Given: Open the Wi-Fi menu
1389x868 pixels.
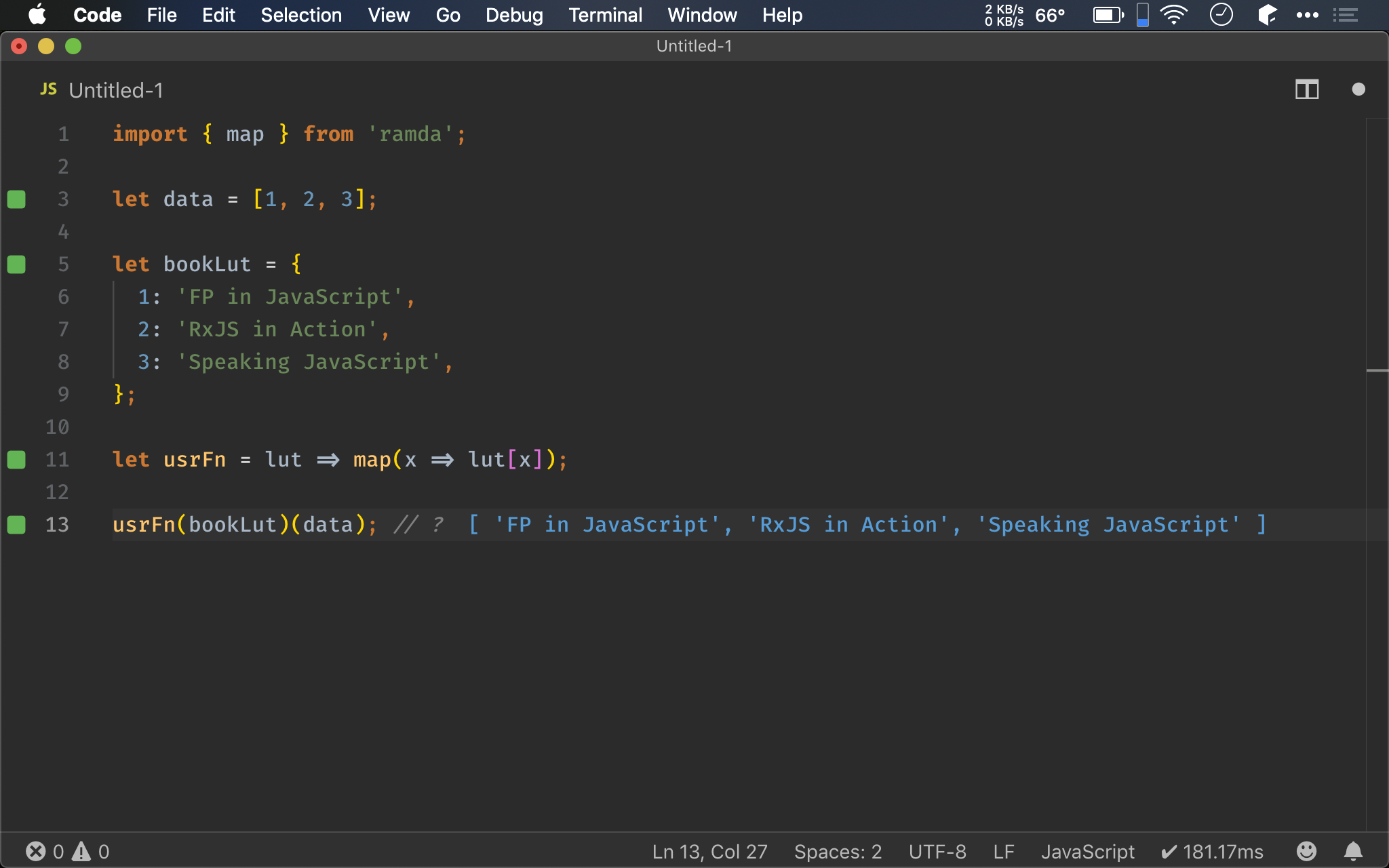Looking at the screenshot, I should [1174, 15].
